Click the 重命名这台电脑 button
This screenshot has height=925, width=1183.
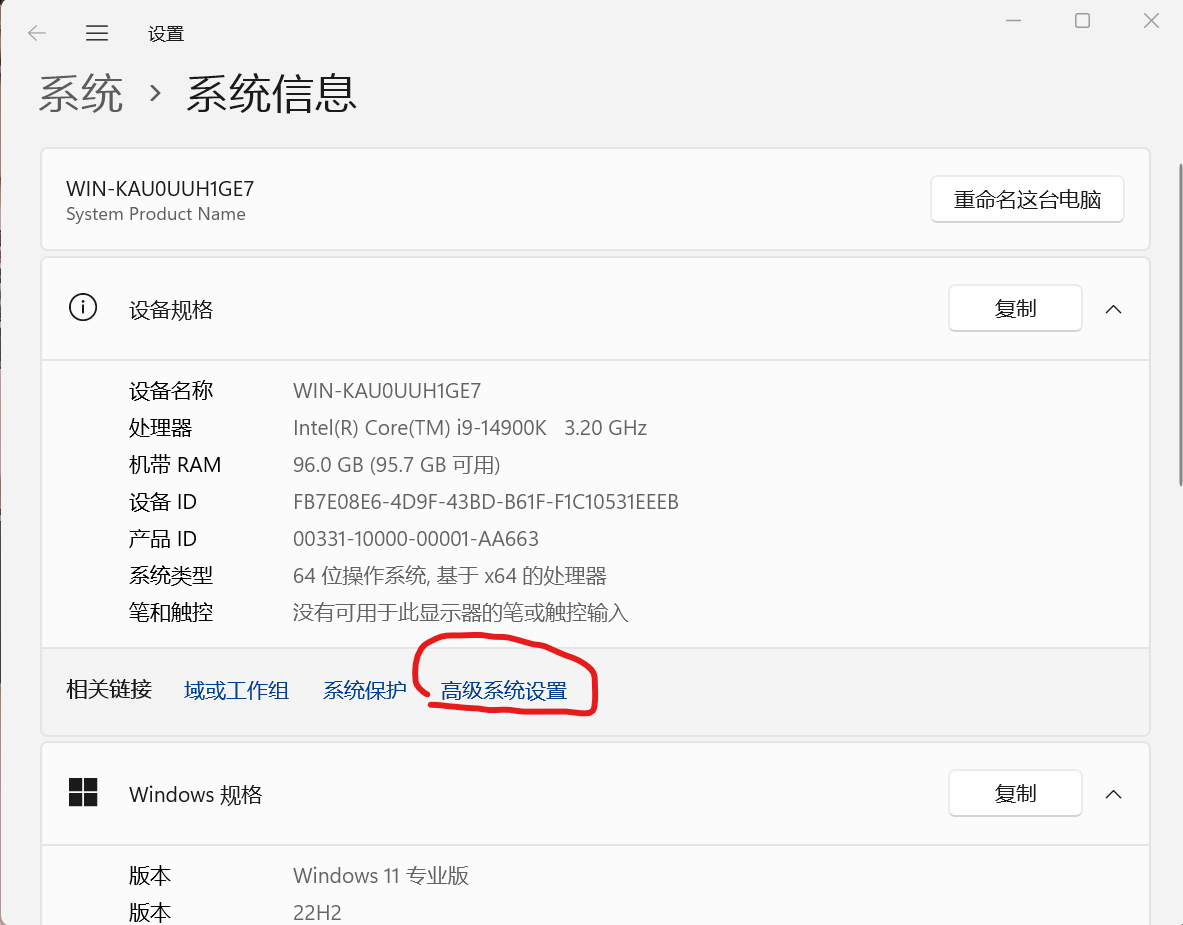1027,199
